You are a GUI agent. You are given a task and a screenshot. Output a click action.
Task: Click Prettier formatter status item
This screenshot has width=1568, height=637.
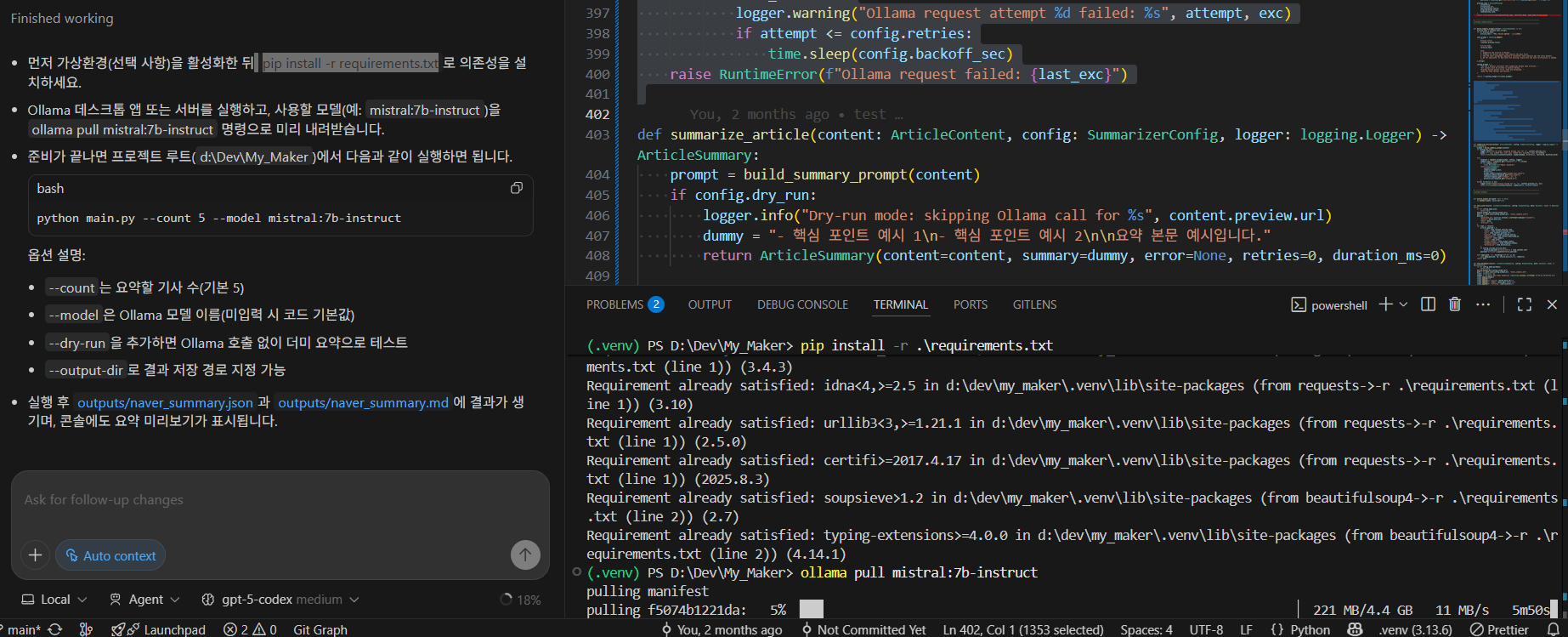pos(1499,629)
